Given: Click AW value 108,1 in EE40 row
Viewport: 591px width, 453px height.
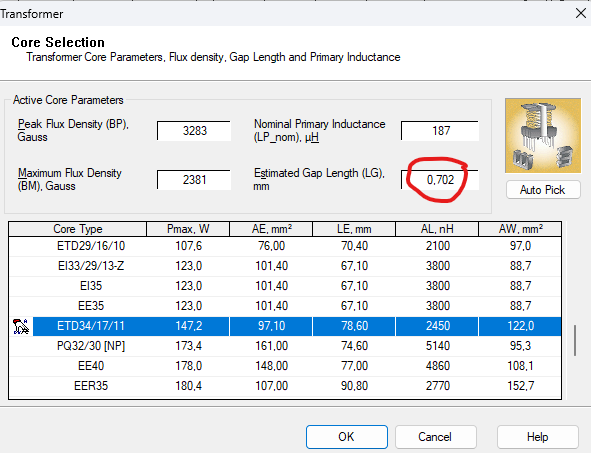Looking at the screenshot, I should (520, 366).
